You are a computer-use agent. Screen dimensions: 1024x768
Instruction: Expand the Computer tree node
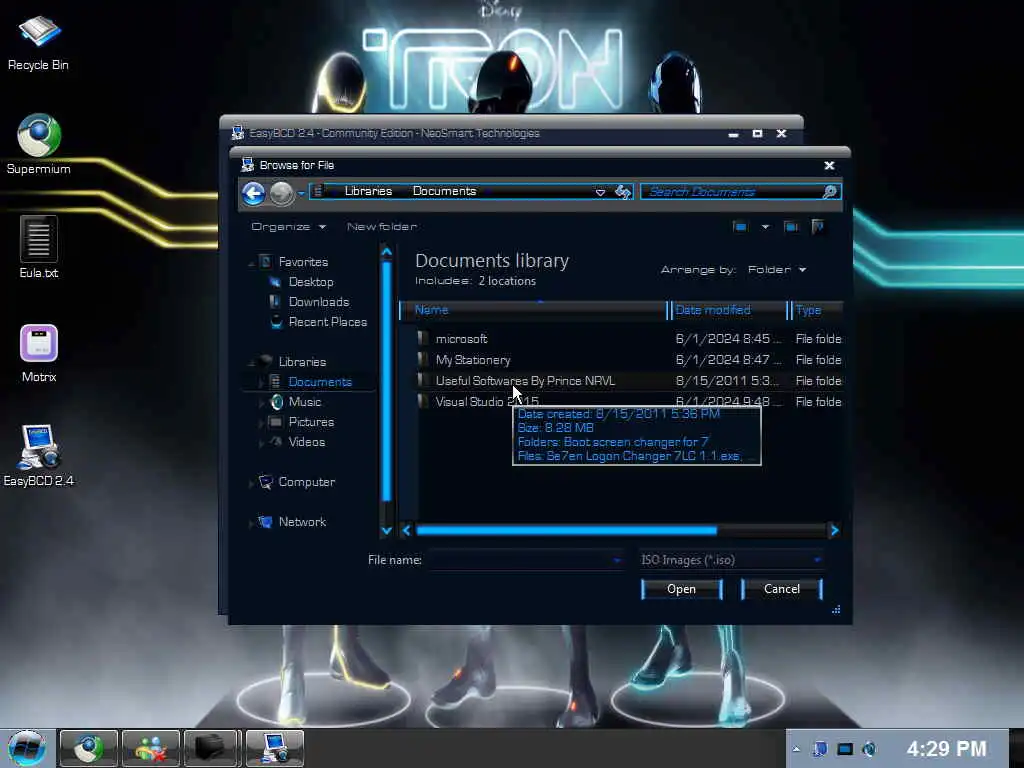tap(251, 483)
